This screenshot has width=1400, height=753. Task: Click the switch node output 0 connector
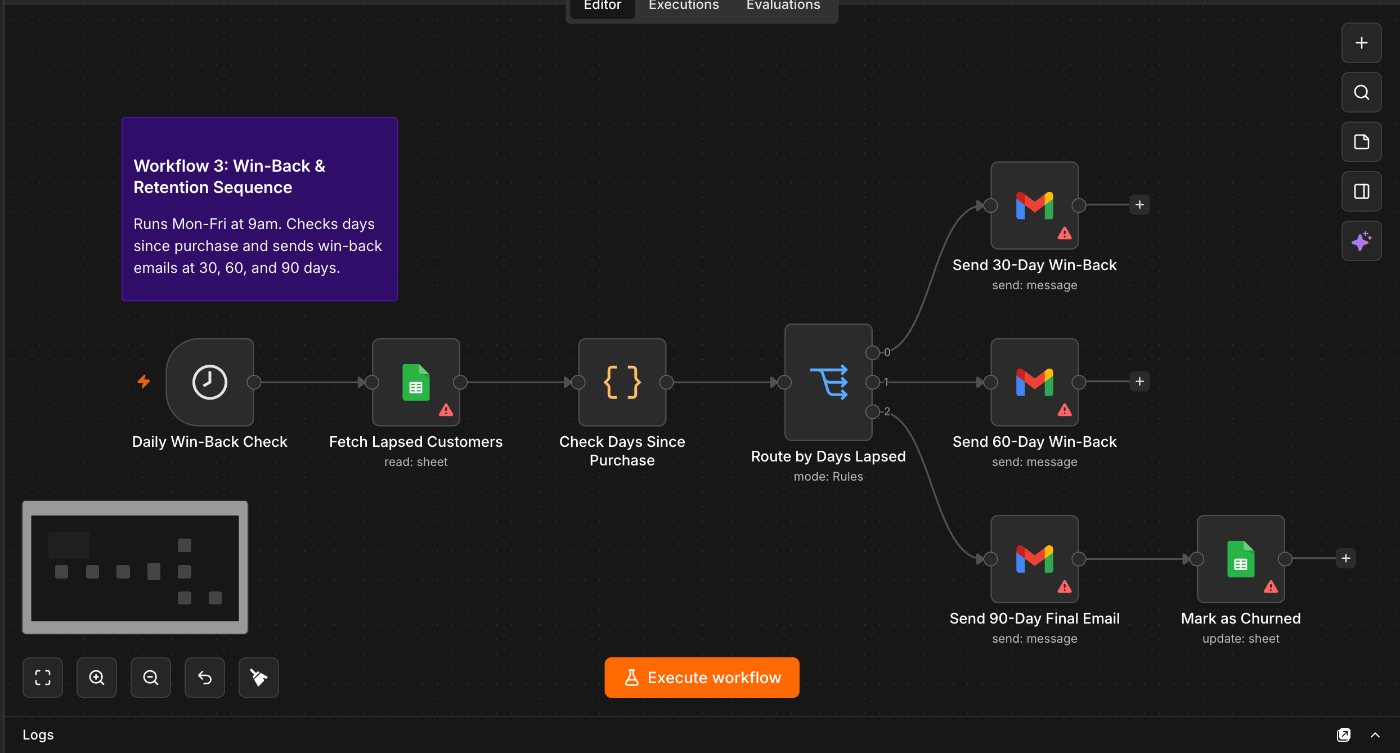(x=872, y=352)
